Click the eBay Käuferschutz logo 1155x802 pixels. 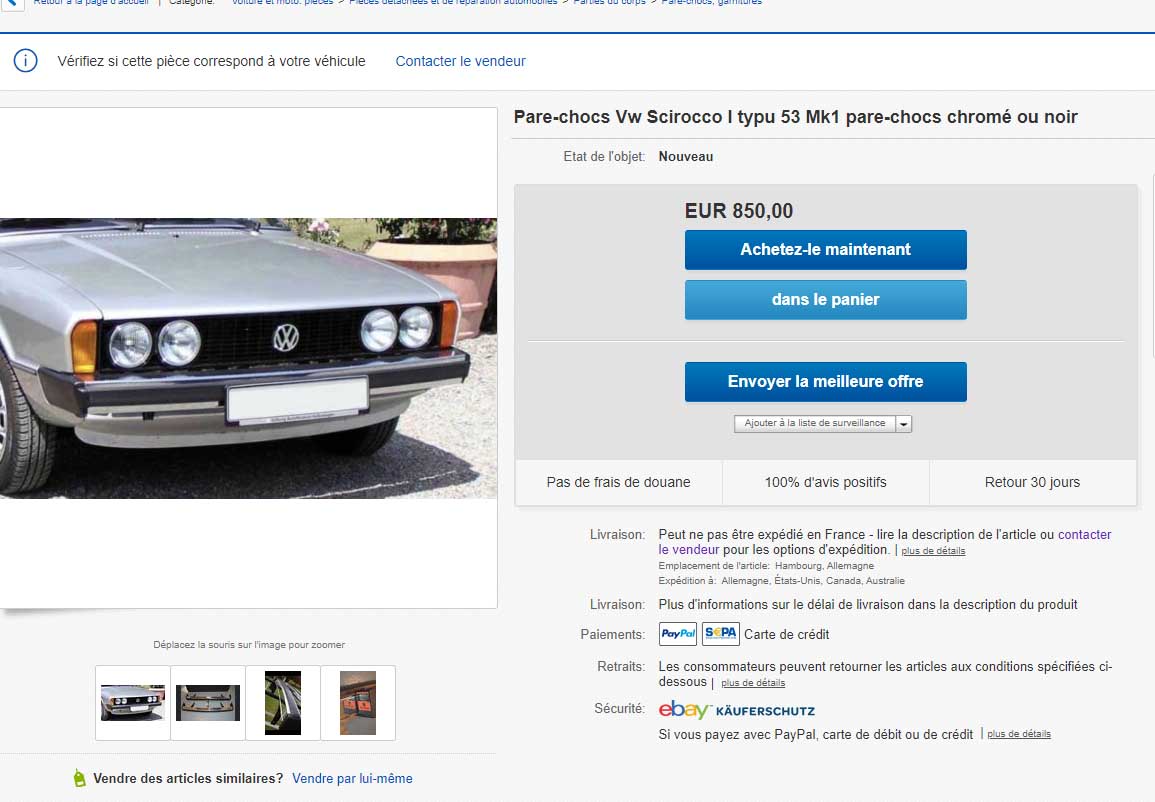(x=737, y=710)
